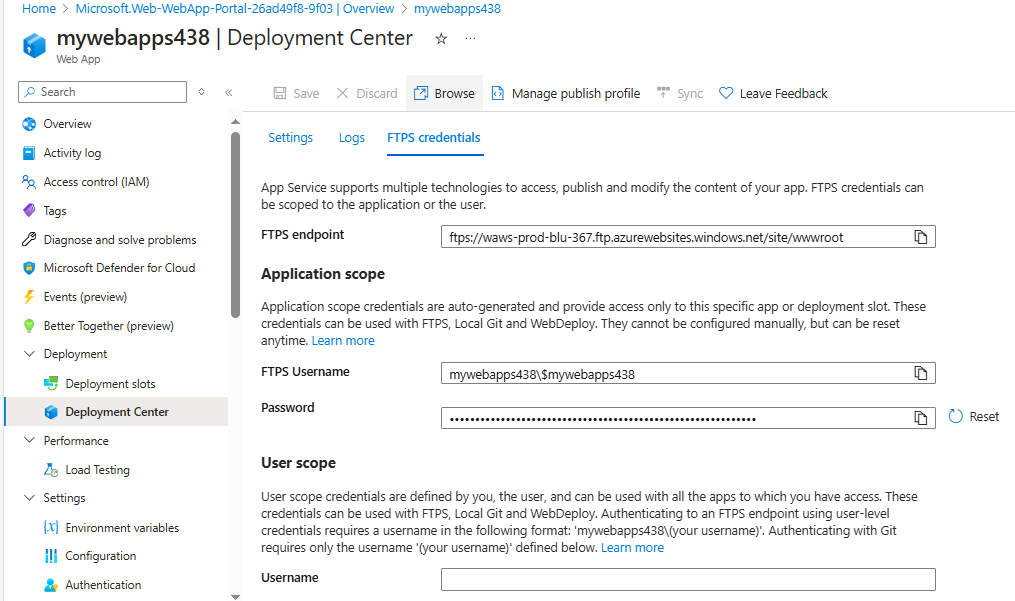Click the sidebar Search input field
Screen dimensions: 1015x601
[102, 92]
